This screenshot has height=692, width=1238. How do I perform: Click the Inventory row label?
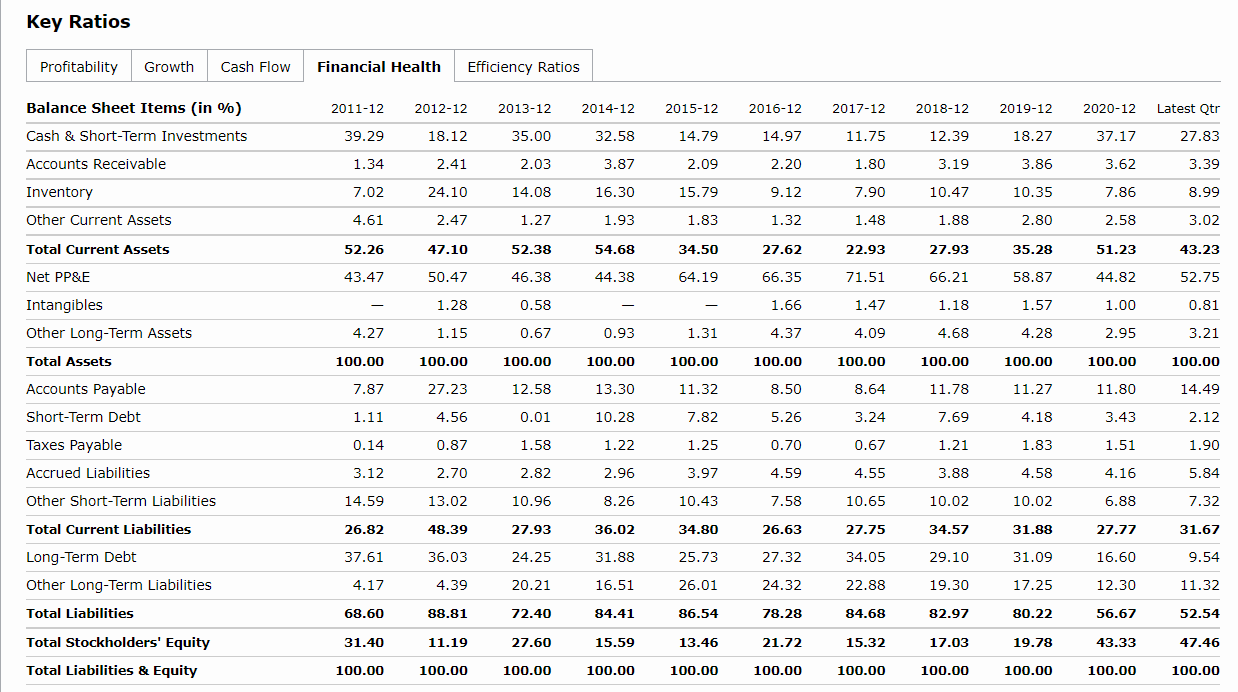(x=59, y=192)
